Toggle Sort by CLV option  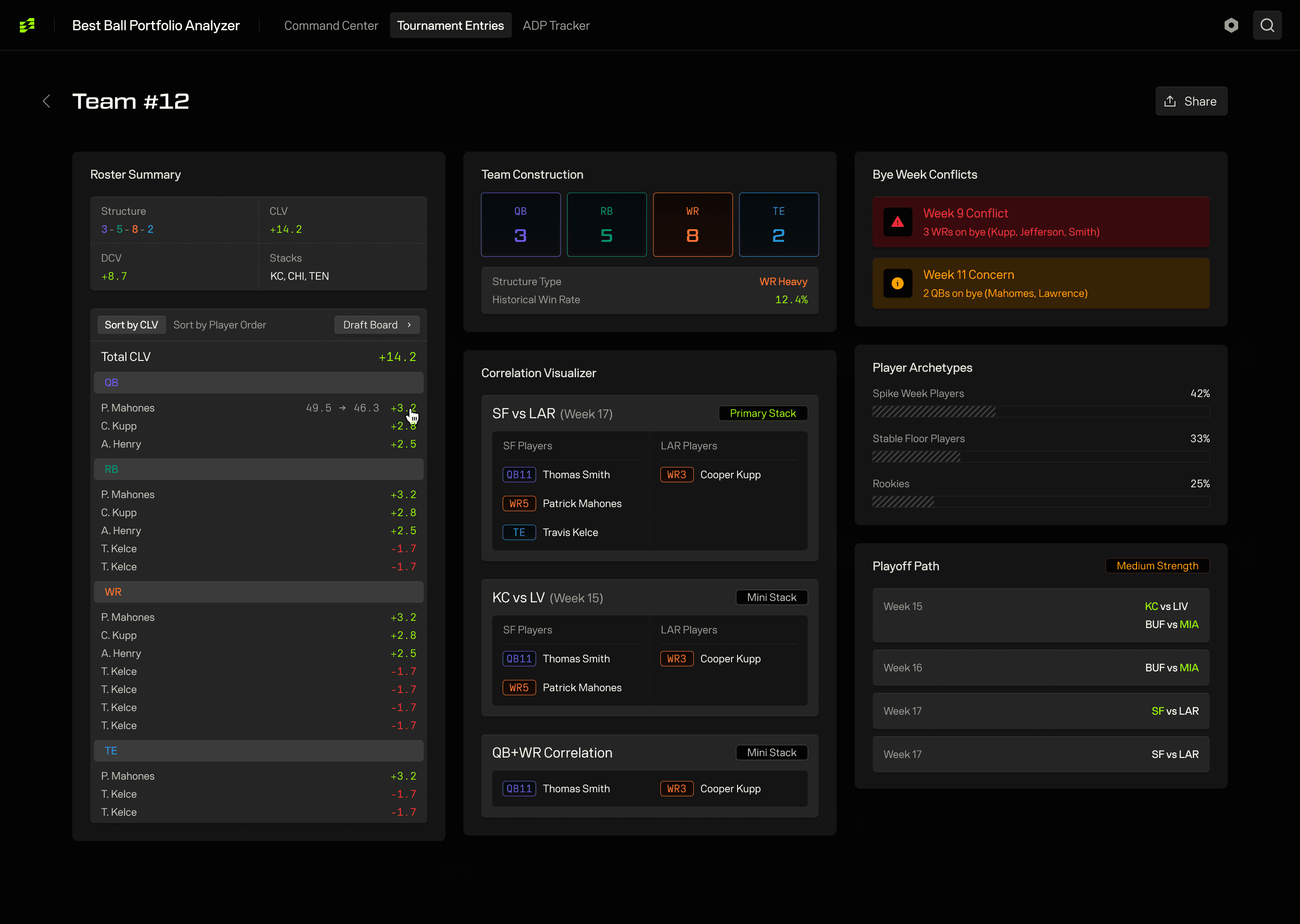pyautogui.click(x=131, y=325)
